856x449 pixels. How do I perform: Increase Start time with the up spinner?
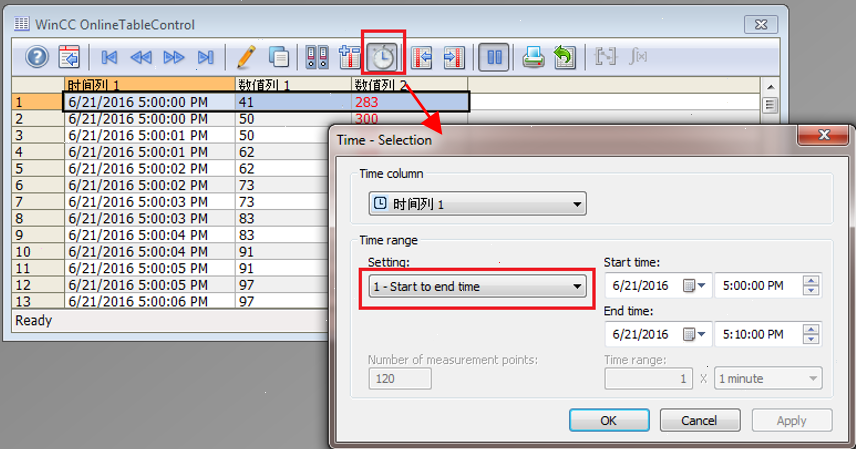click(811, 280)
